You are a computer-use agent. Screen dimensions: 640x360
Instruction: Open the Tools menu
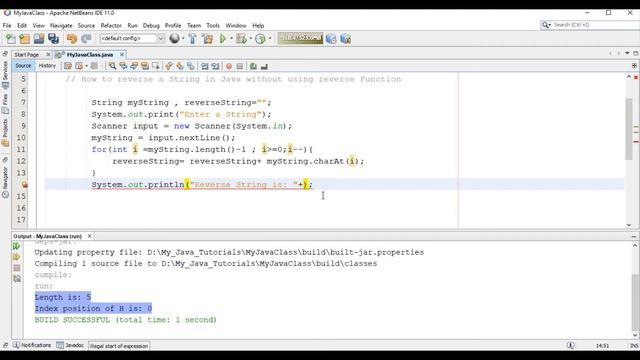[213, 25]
